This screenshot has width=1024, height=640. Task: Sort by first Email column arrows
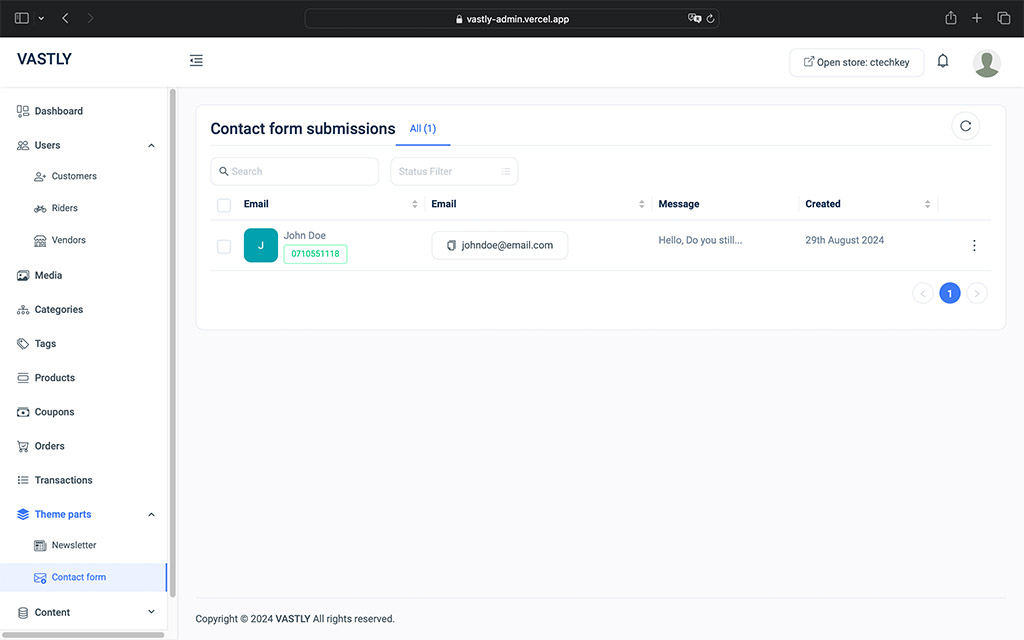pyautogui.click(x=415, y=204)
